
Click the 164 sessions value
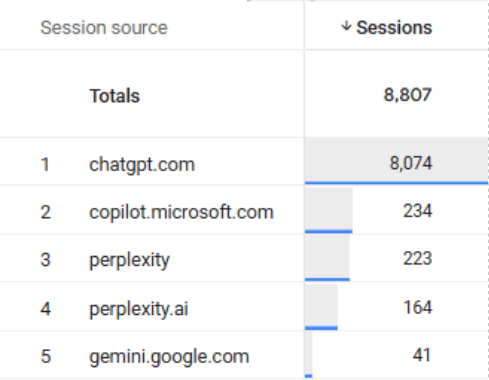point(418,307)
